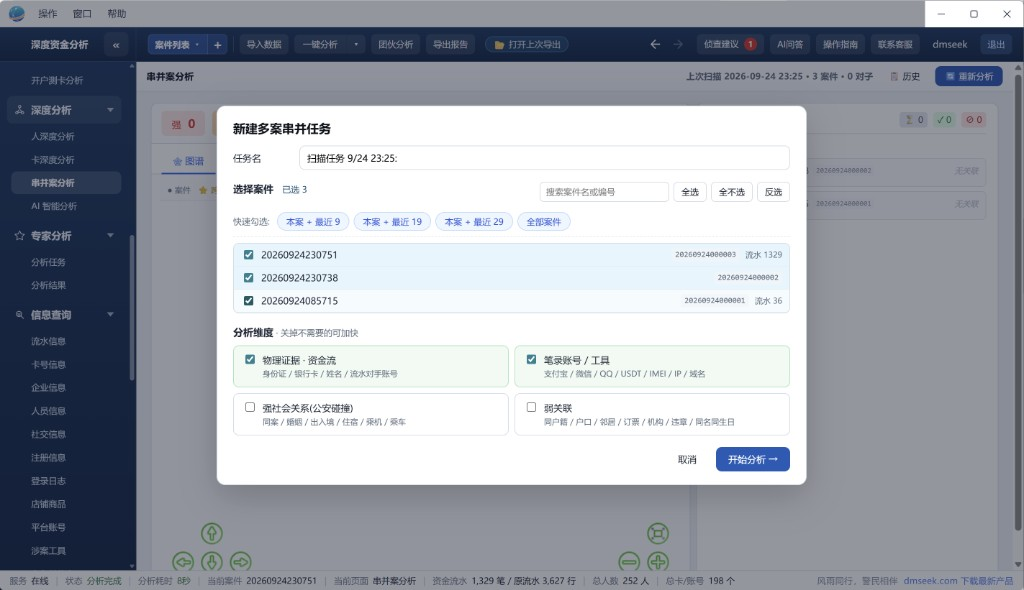Viewport: 1024px width, 590px height.
Task: Enable 弱关联 dimension checkbox
Action: coord(531,407)
